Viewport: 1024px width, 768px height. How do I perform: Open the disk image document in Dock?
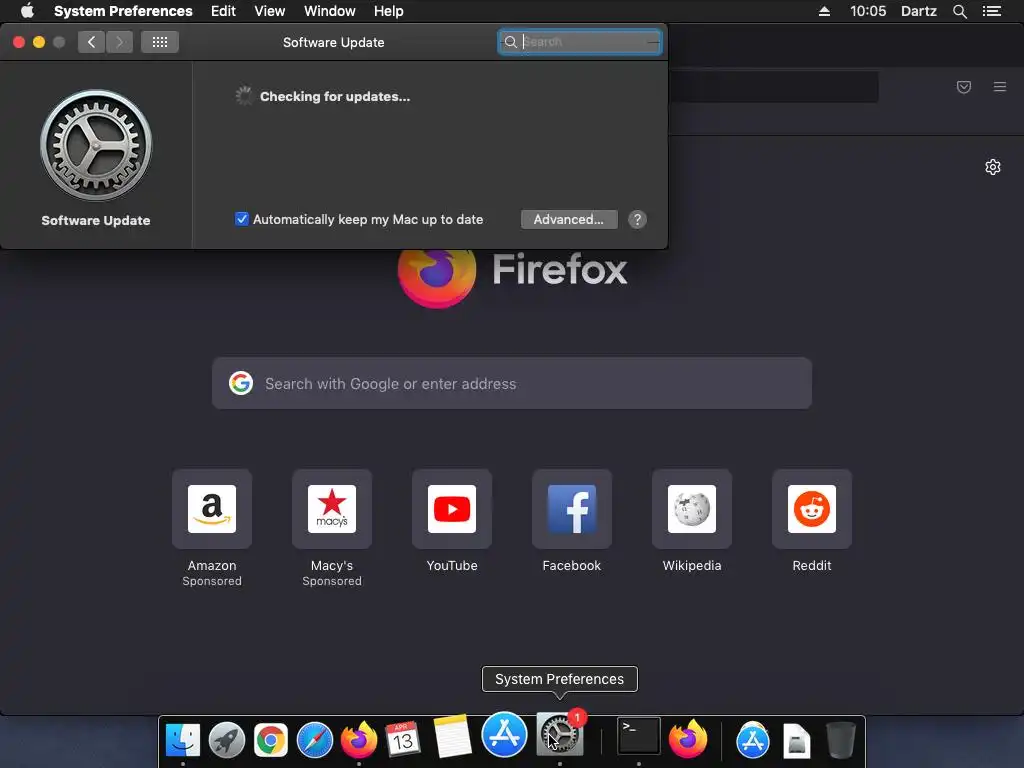click(x=797, y=741)
